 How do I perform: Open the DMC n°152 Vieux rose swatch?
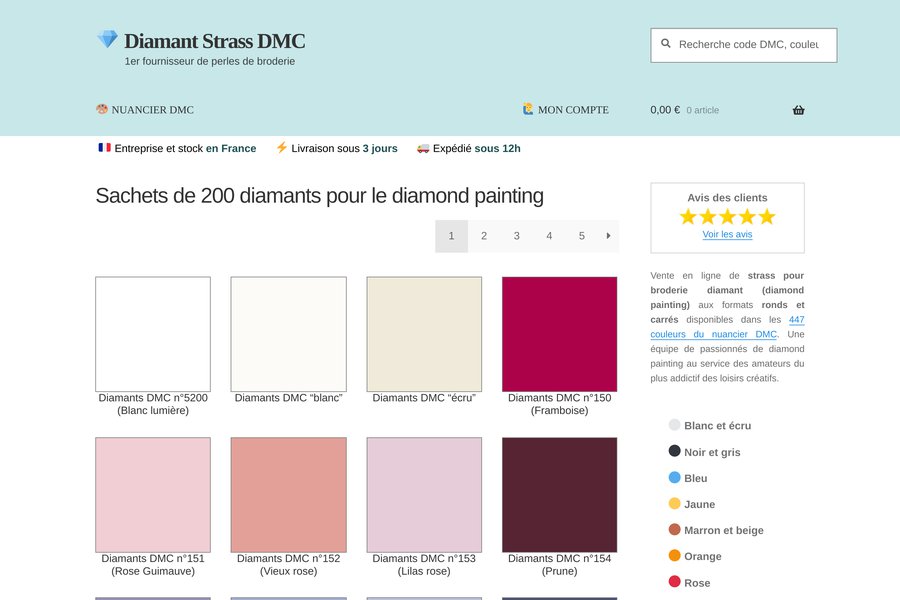pyautogui.click(x=289, y=495)
